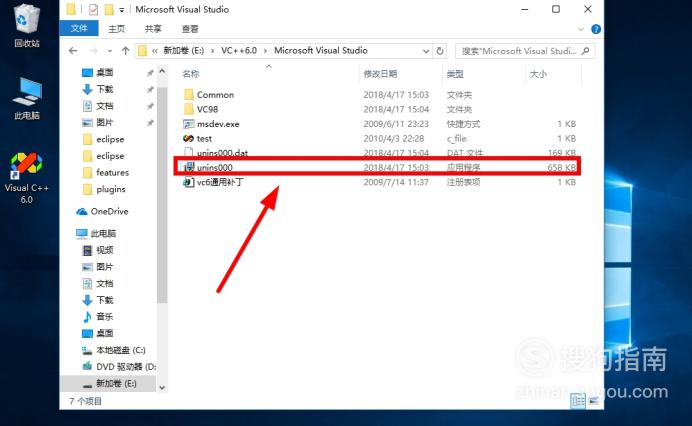Screen dimensions: 692x426
Task: Click the back navigation arrow
Action: click(x=73, y=51)
